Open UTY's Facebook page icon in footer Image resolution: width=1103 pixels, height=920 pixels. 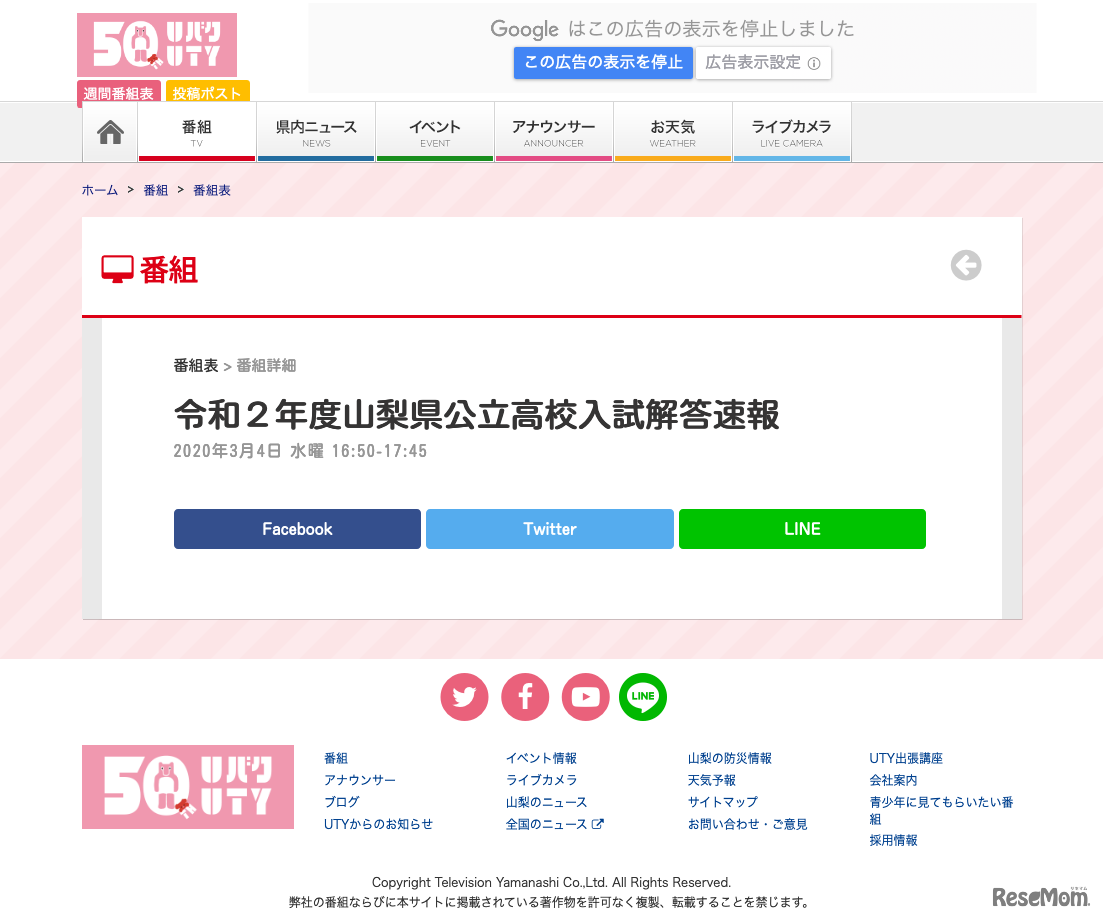(525, 697)
